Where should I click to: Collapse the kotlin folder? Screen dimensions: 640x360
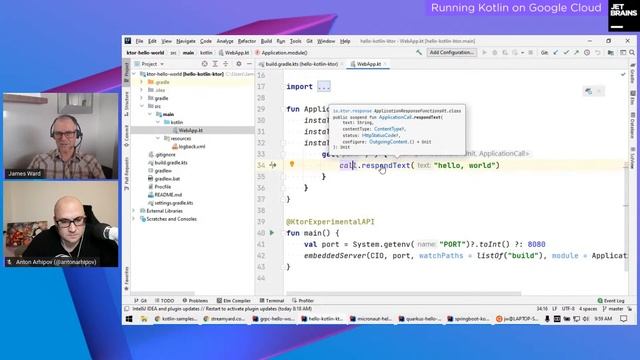tap(158, 122)
